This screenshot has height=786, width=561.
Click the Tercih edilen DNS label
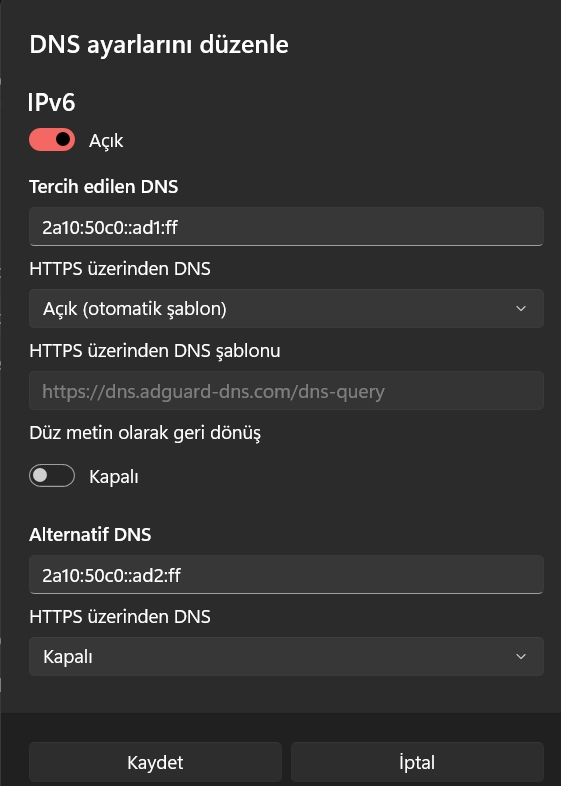pyautogui.click(x=104, y=186)
